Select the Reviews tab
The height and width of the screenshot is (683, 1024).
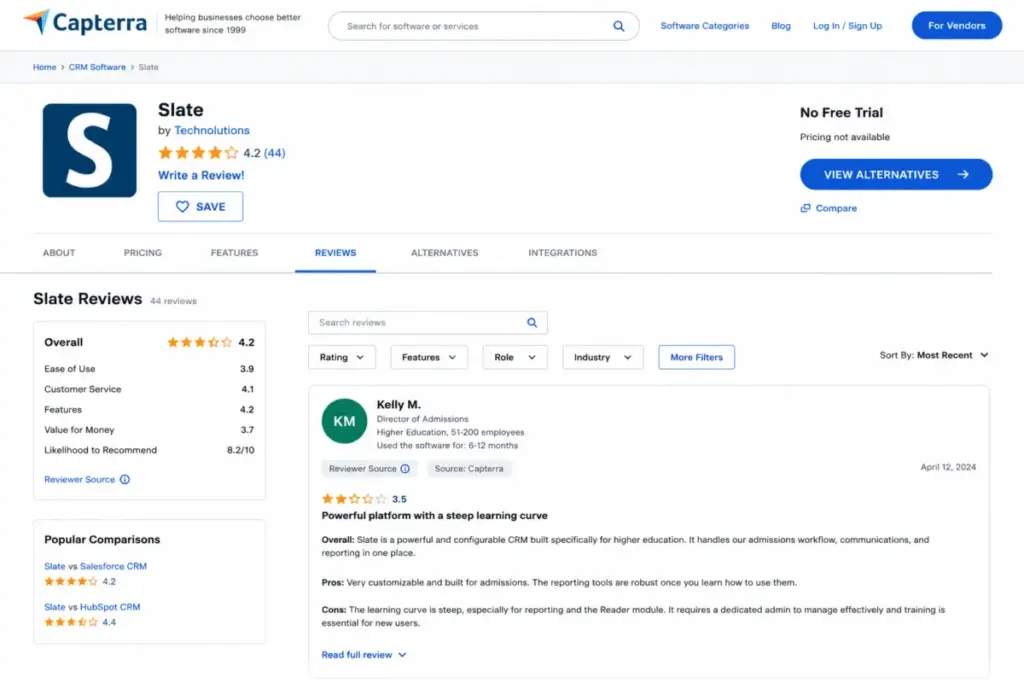[x=336, y=253]
